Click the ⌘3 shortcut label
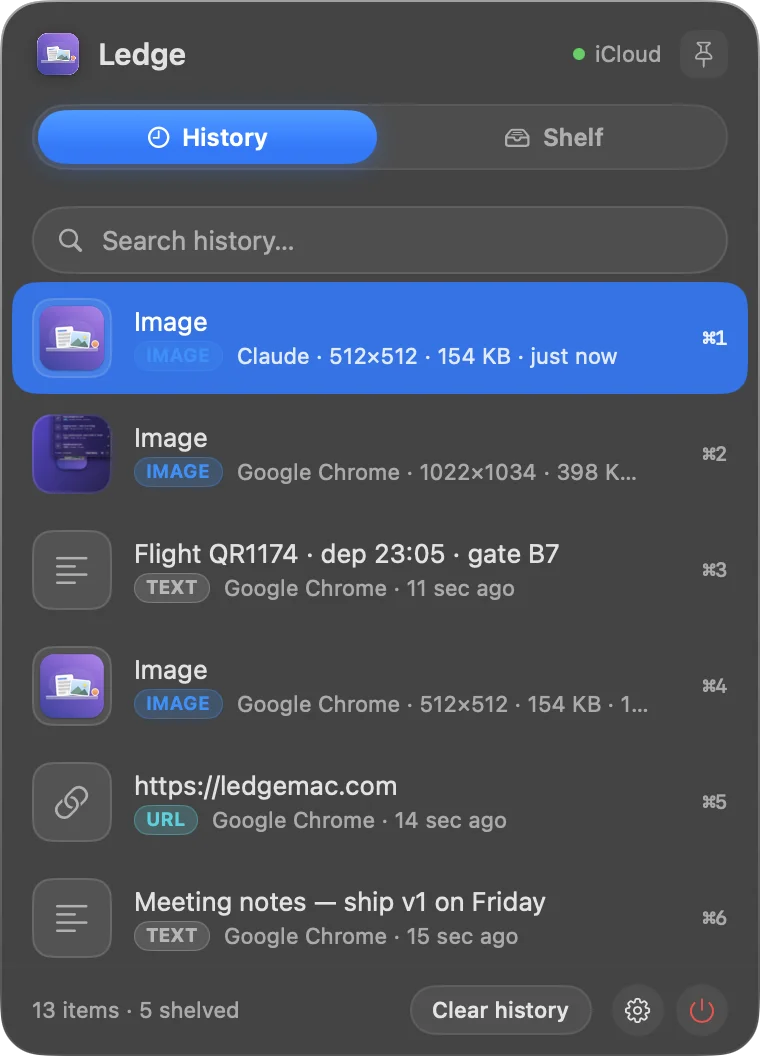Image resolution: width=760 pixels, height=1056 pixels. point(714,570)
